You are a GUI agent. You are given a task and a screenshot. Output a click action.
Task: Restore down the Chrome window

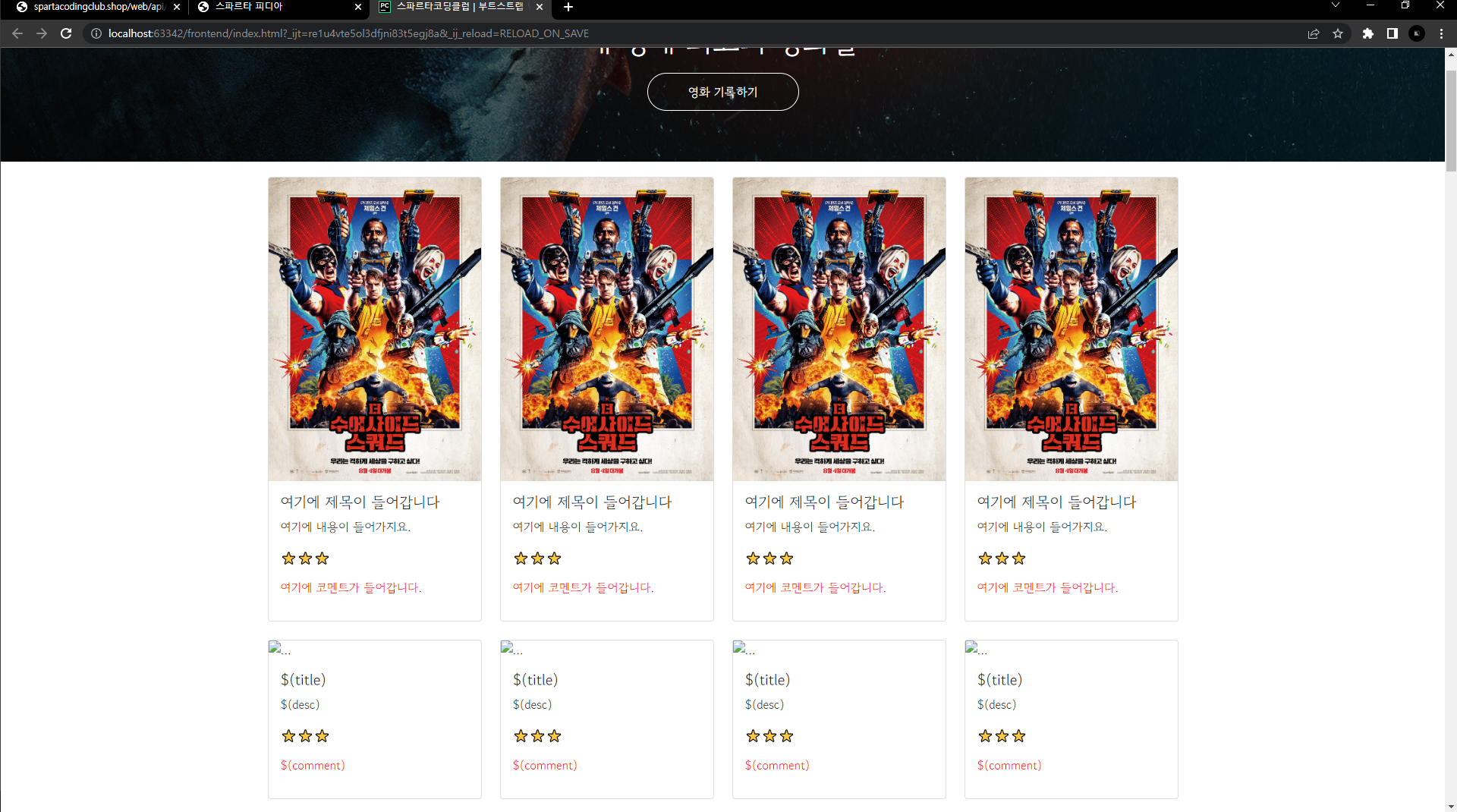[1405, 5]
